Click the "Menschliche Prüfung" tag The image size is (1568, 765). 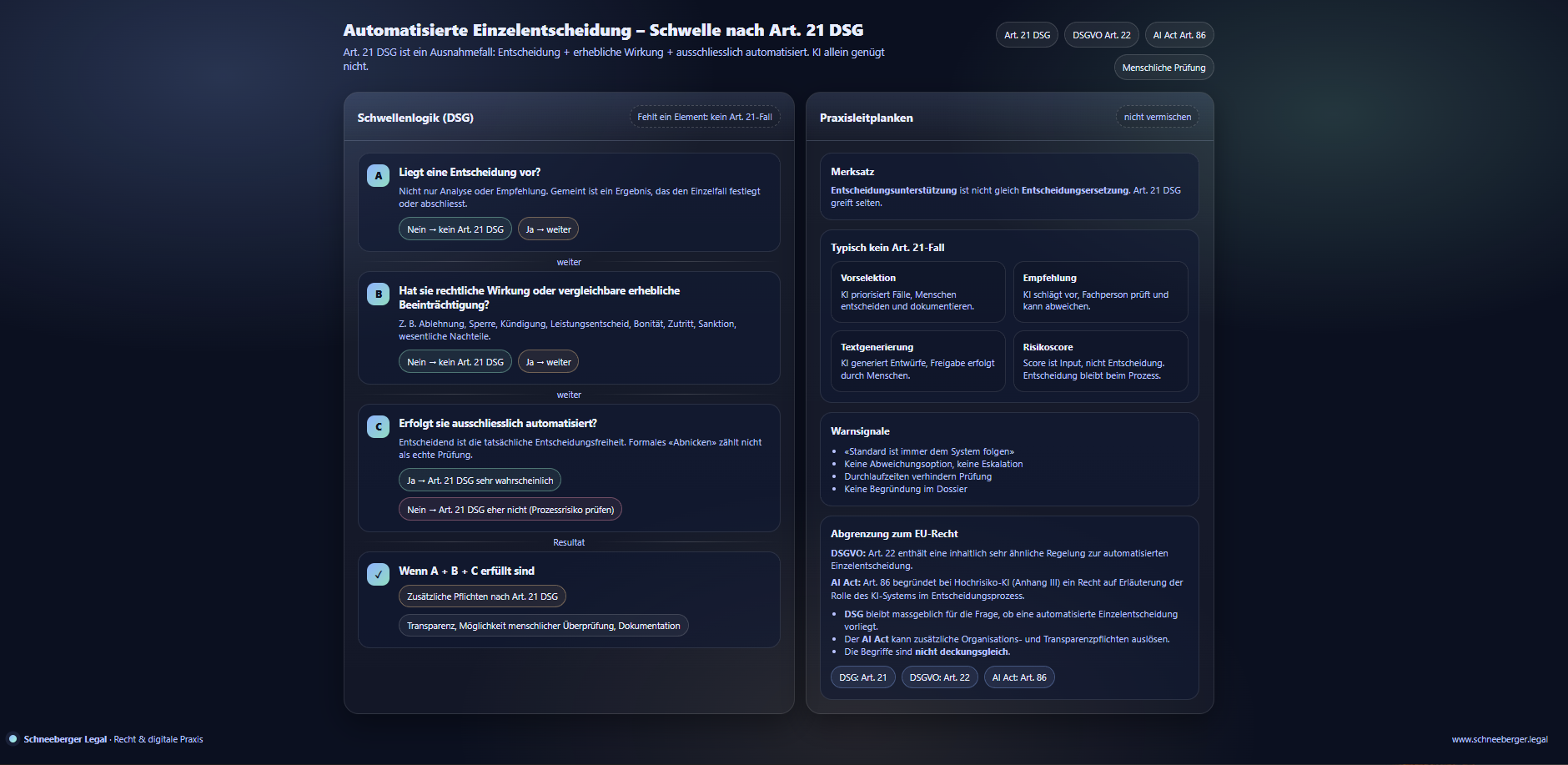(1163, 68)
